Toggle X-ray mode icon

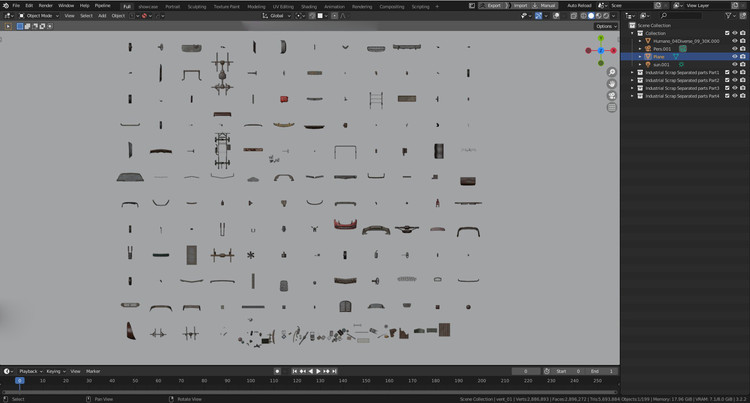coord(574,16)
